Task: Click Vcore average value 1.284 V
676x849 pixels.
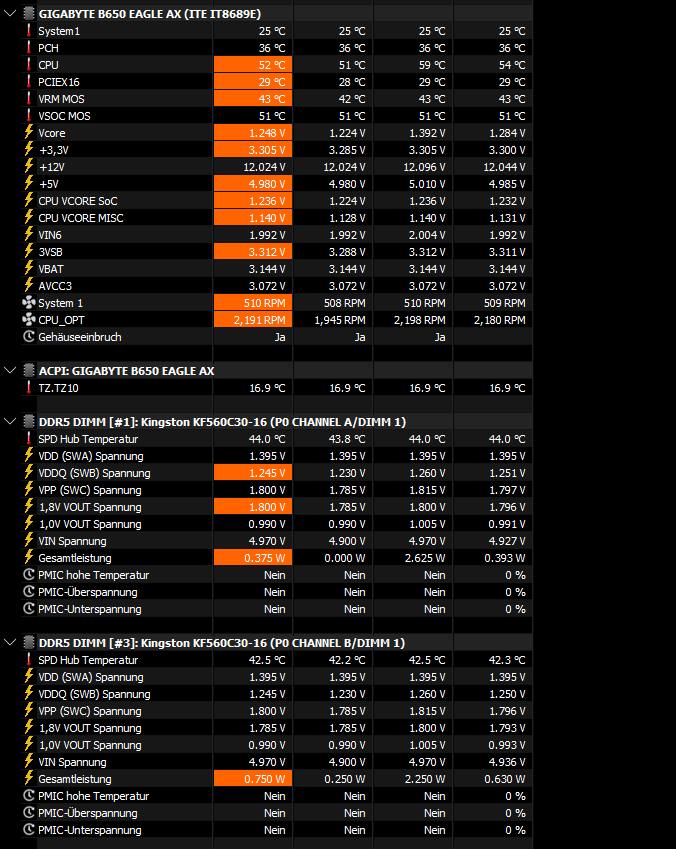Action: click(507, 133)
